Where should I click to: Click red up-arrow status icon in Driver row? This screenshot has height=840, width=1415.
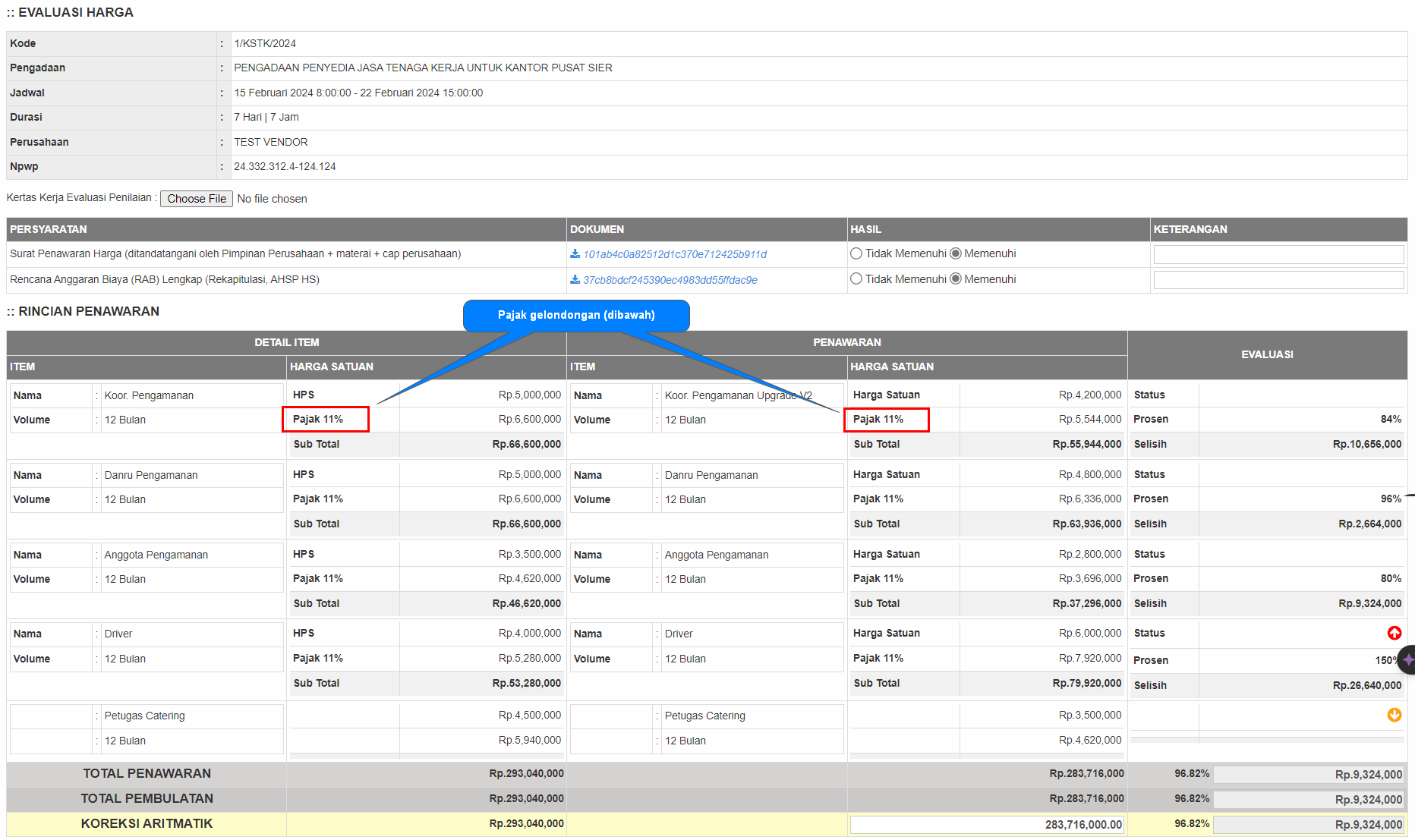pos(1394,633)
